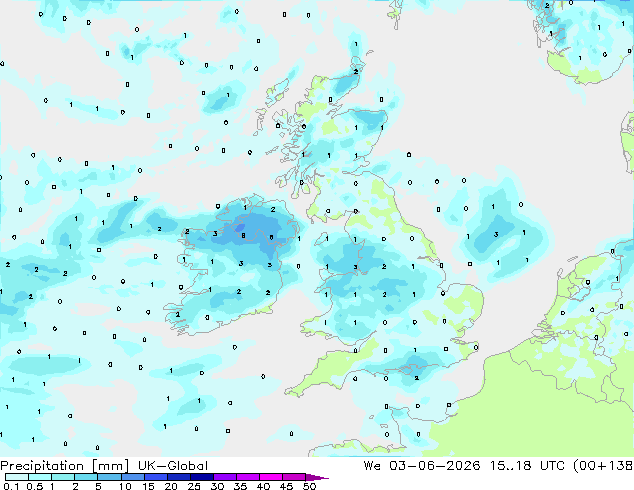Click the '25' legend scale label
The width and height of the screenshot is (634, 490).
click(x=194, y=486)
